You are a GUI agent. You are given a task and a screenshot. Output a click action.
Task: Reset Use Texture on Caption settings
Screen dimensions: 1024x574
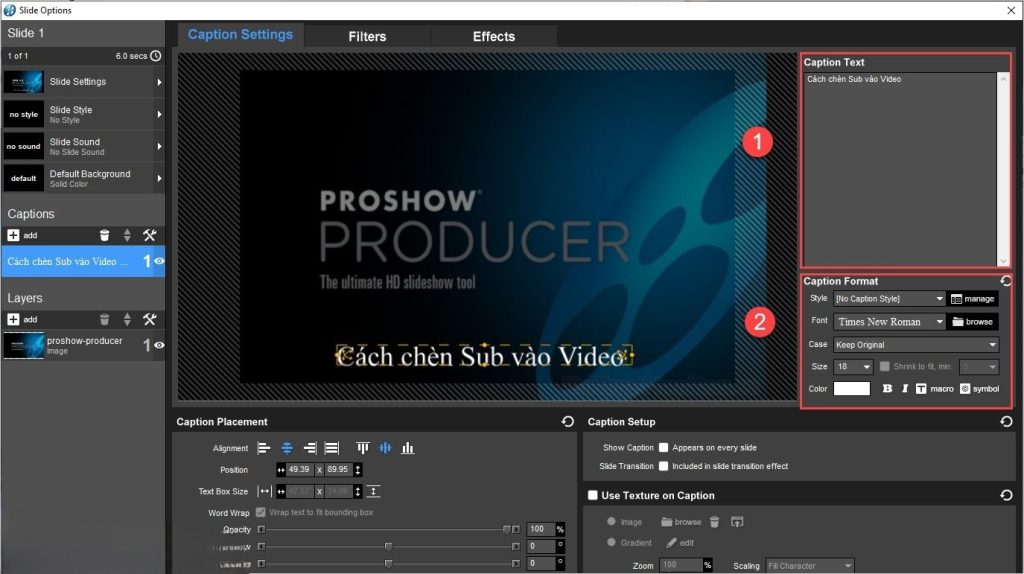pyautogui.click(x=1006, y=496)
